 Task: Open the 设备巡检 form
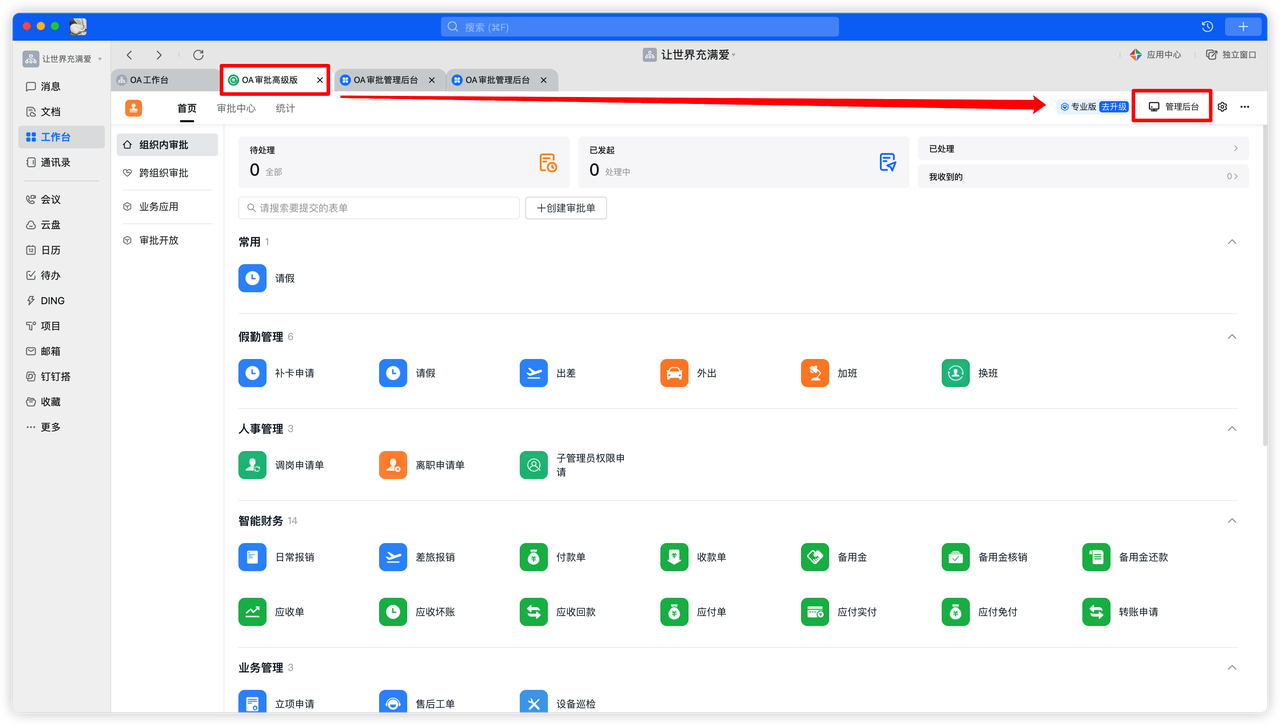coord(534,702)
